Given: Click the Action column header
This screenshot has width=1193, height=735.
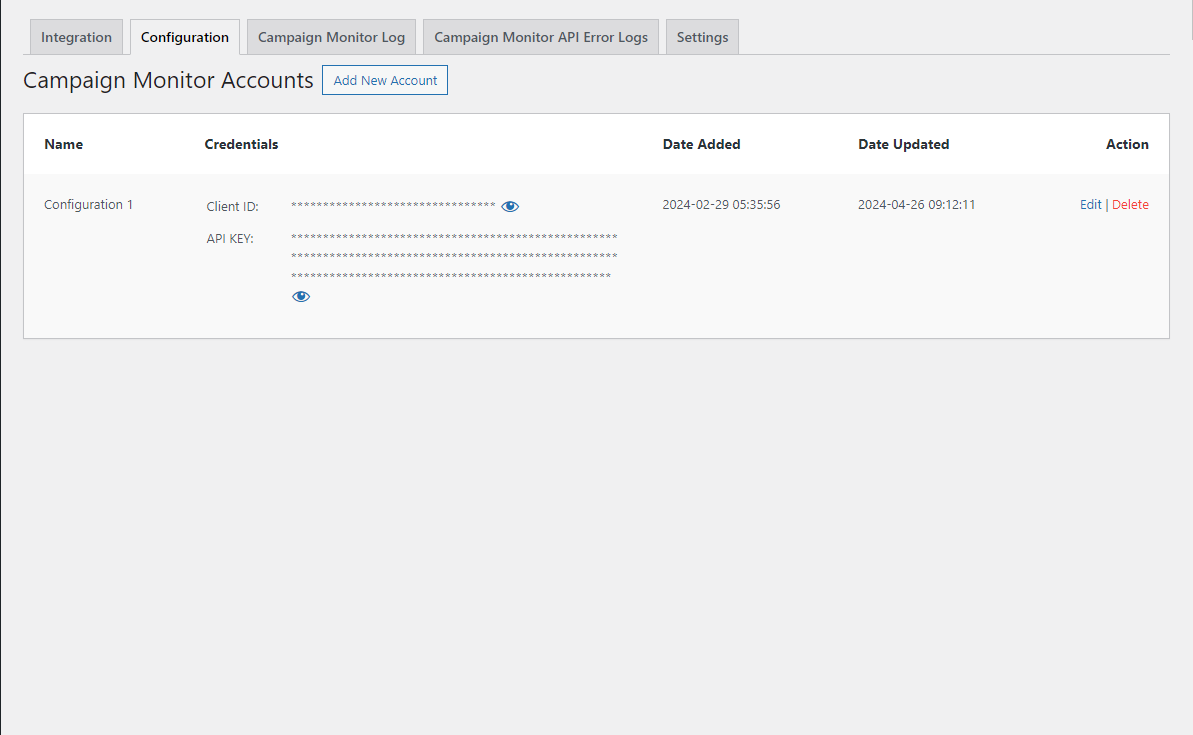Looking at the screenshot, I should tap(1127, 145).
